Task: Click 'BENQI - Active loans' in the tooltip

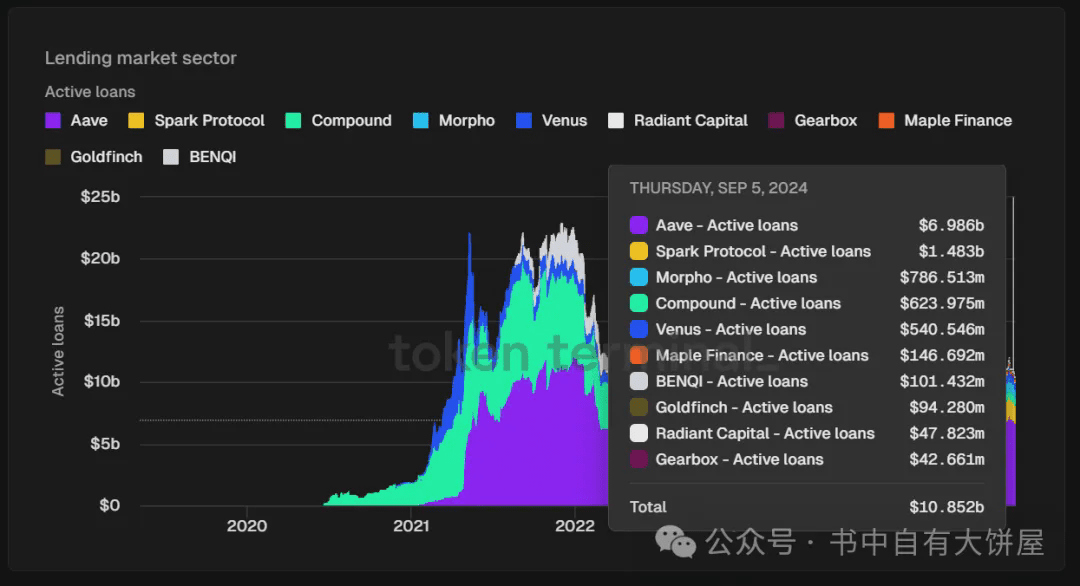Action: click(x=731, y=381)
